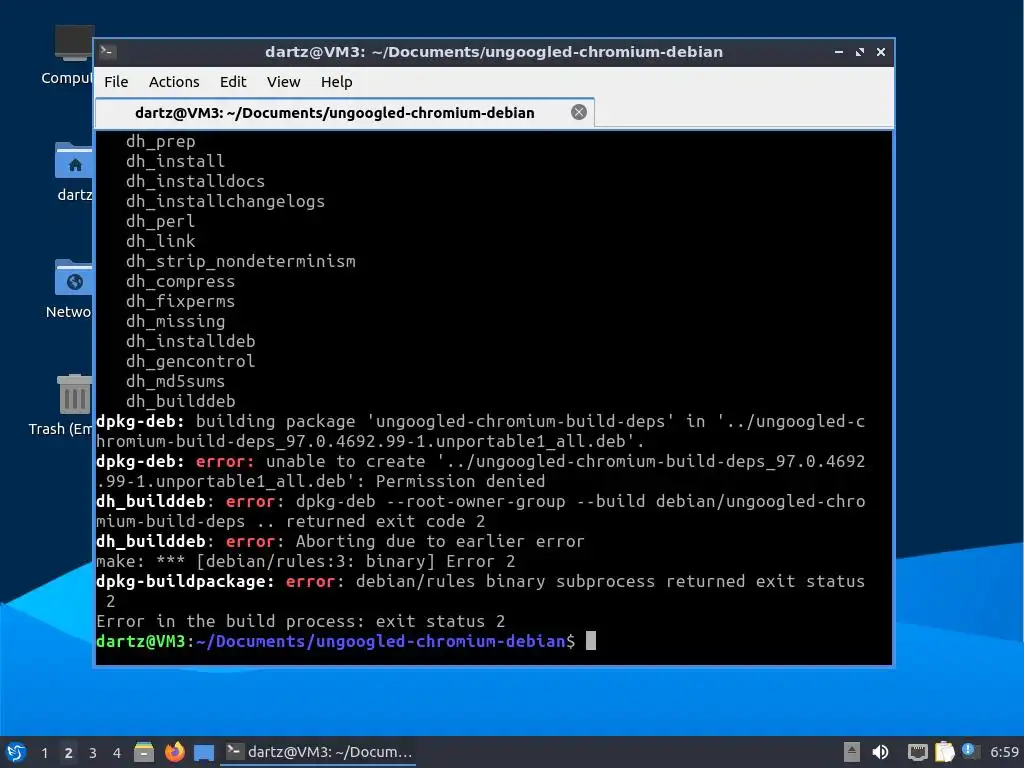Open the View menu
This screenshot has height=768, width=1024.
(283, 82)
